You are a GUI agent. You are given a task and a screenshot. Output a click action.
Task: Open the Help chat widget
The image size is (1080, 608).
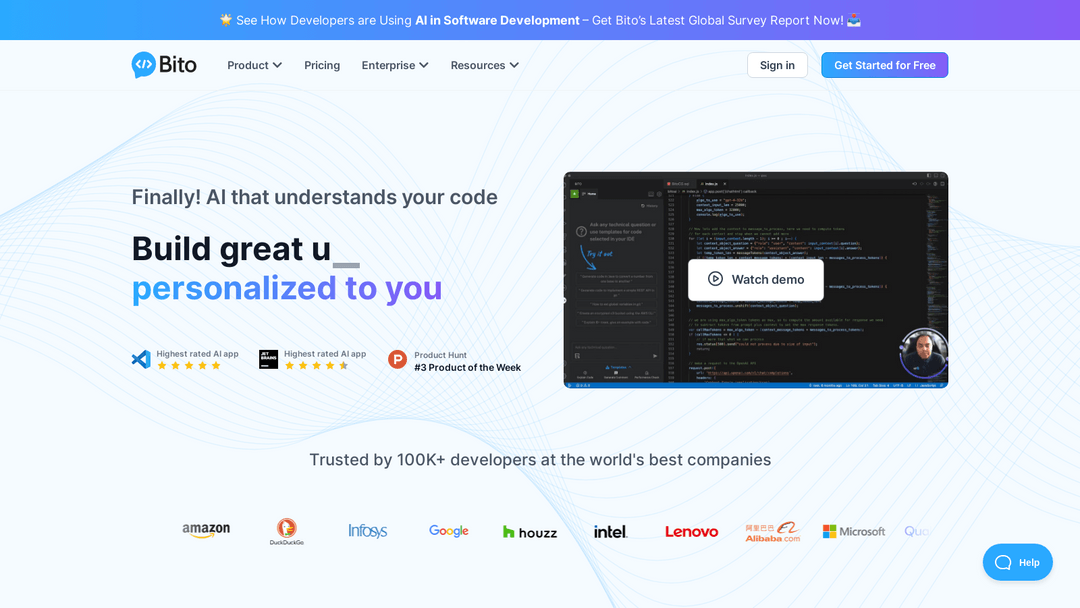tap(1017, 562)
